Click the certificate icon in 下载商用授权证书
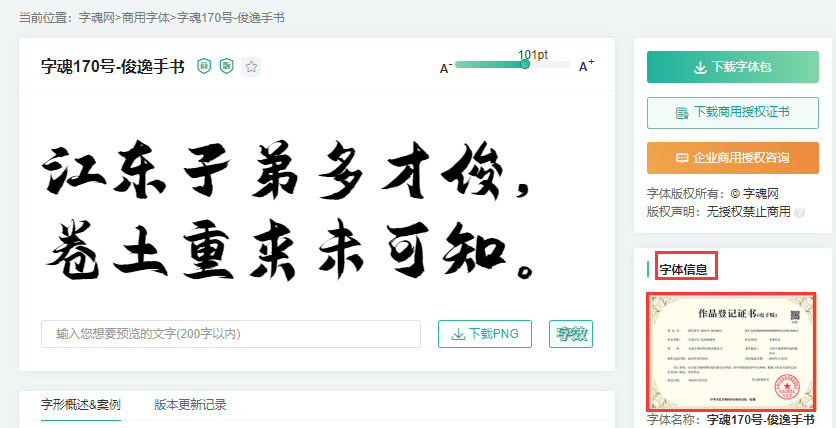This screenshot has height=428, width=836. tap(682, 113)
